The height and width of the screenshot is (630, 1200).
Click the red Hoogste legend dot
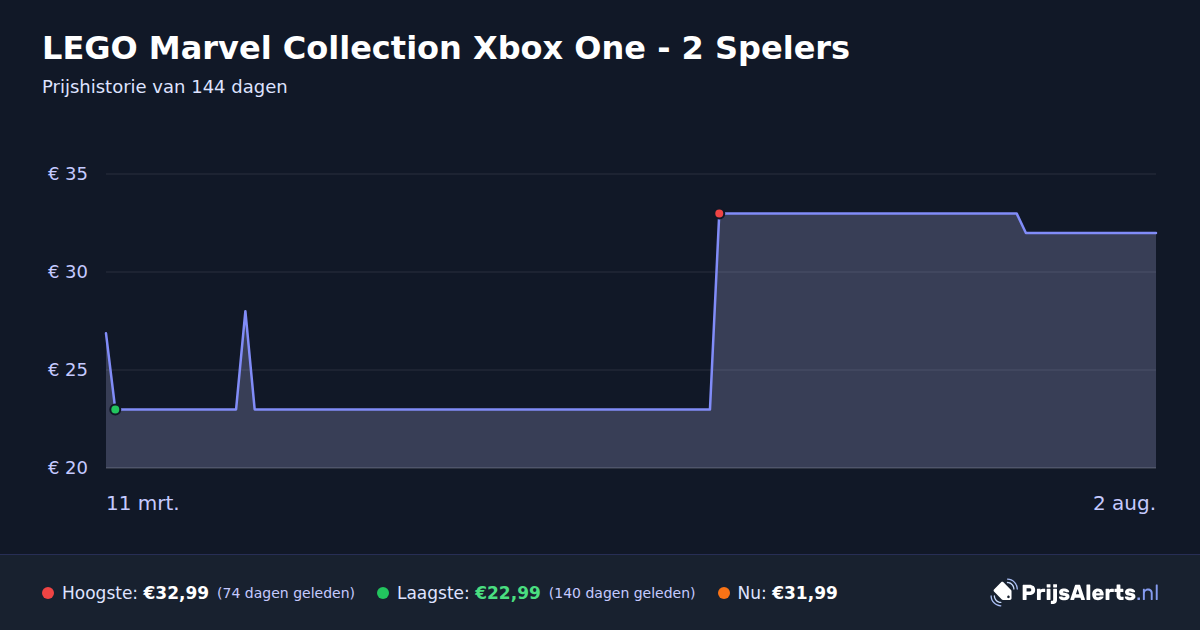tap(48, 593)
